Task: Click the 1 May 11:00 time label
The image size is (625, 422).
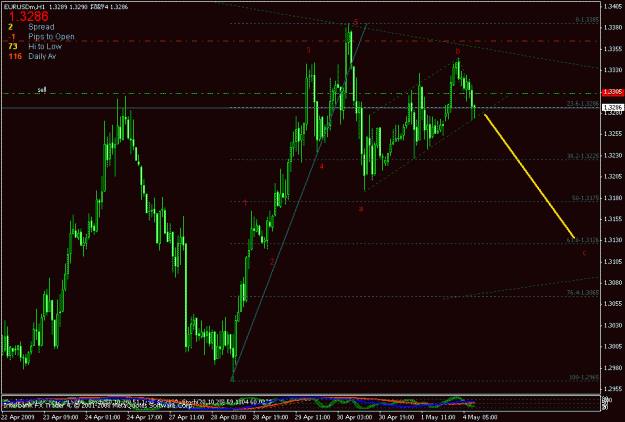Action: (438, 417)
